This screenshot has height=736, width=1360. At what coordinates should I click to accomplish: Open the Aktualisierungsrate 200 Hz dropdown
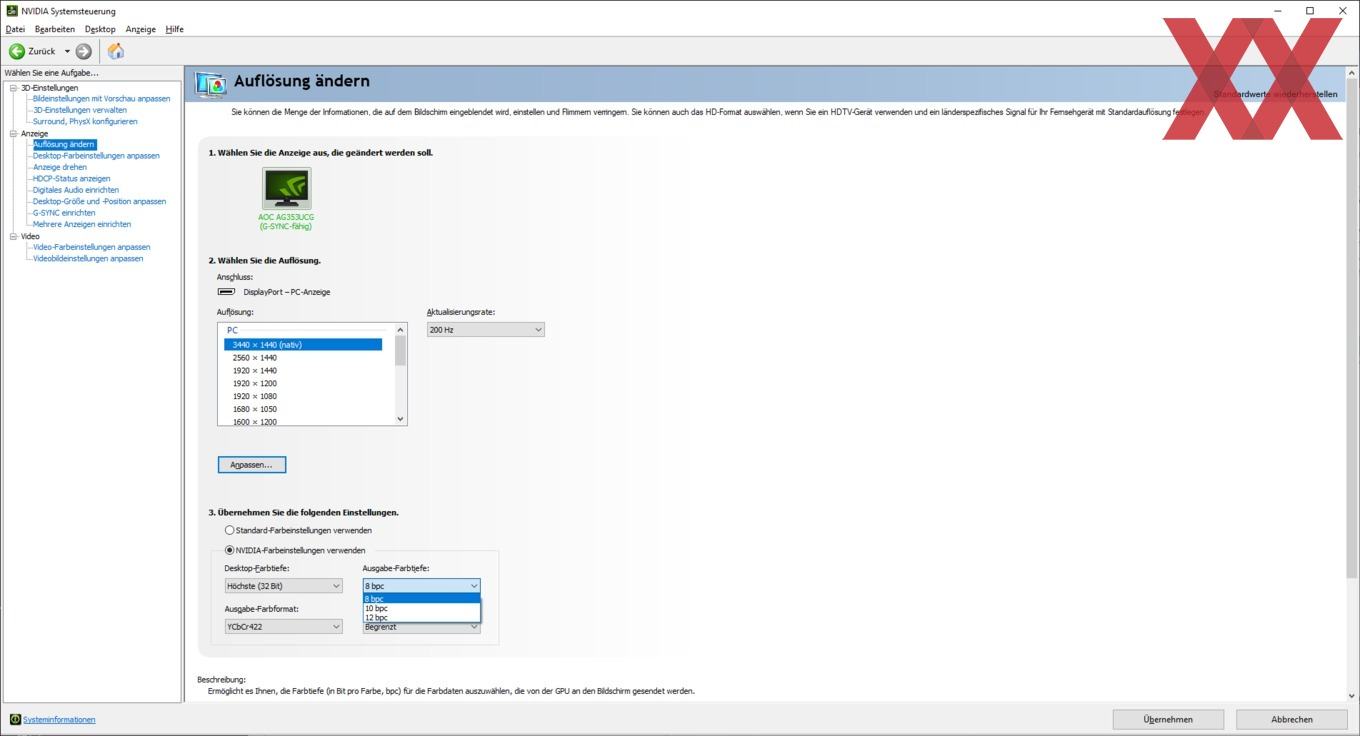486,330
